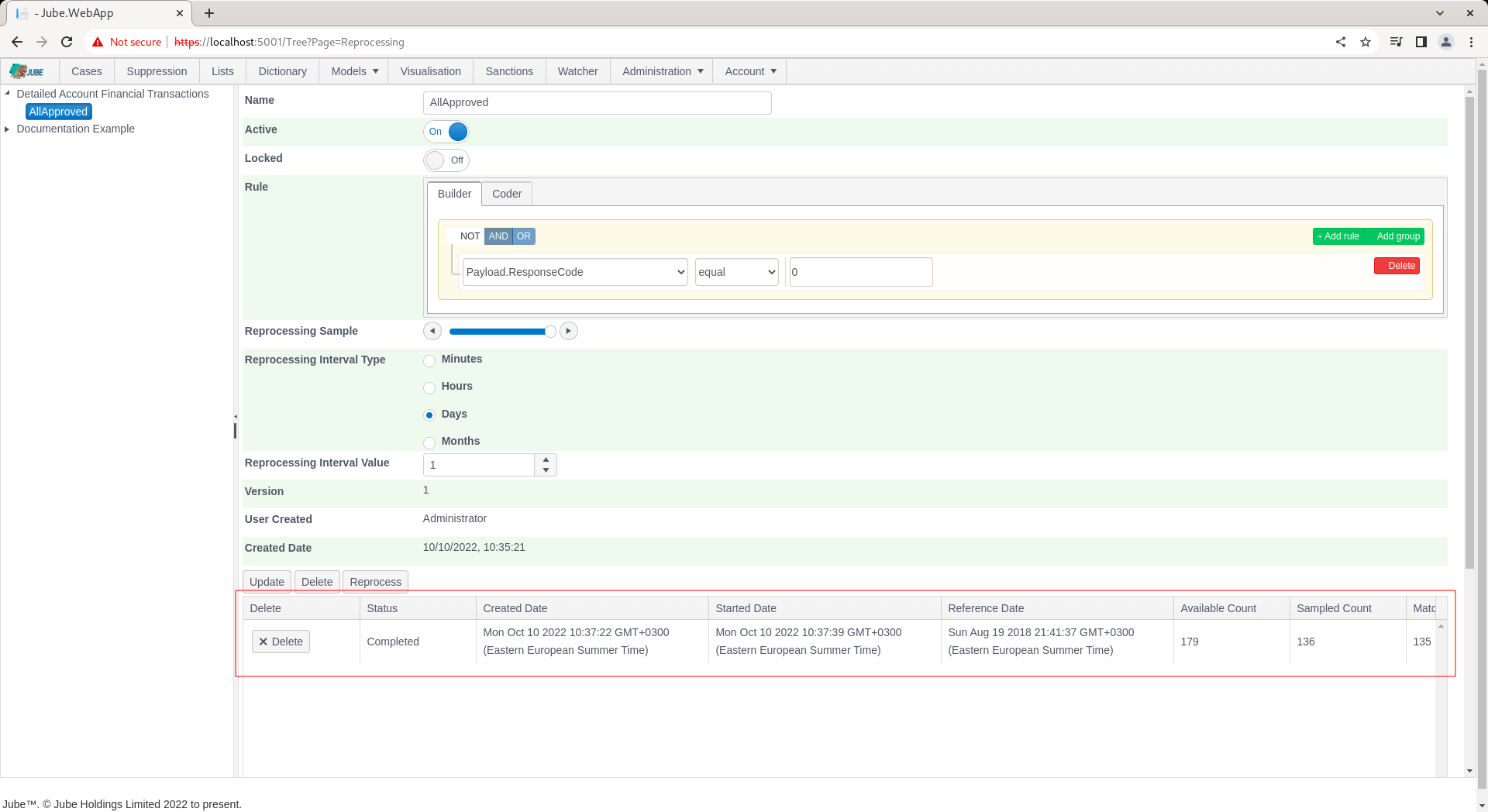
Task: Open the Administration dropdown menu
Action: pyautogui.click(x=662, y=71)
